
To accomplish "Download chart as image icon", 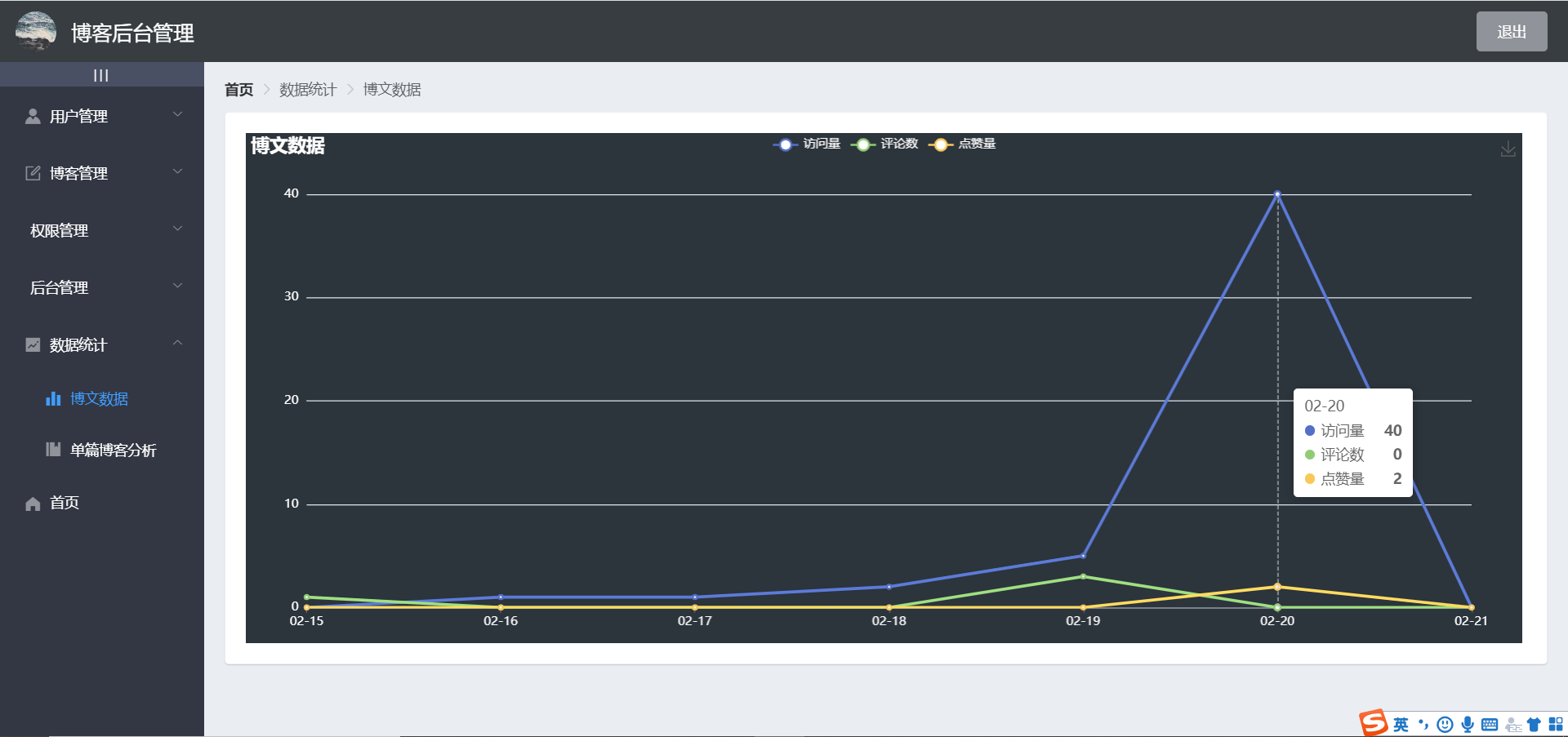I will click(1508, 149).
